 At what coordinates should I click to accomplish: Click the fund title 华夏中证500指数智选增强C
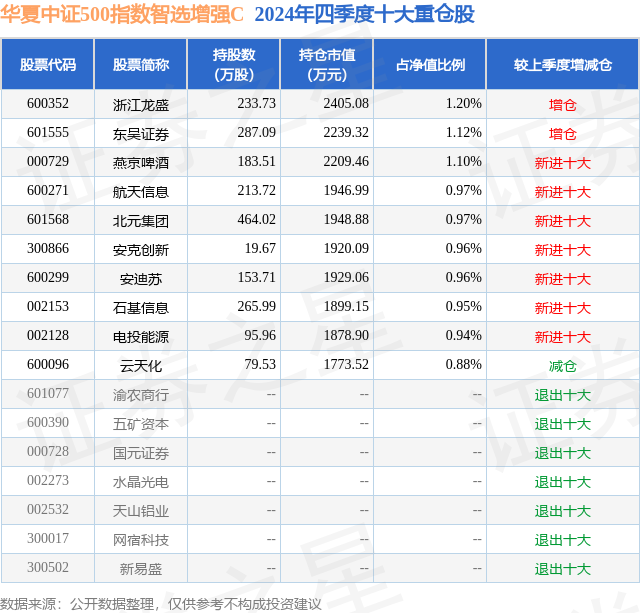pyautogui.click(x=122, y=15)
